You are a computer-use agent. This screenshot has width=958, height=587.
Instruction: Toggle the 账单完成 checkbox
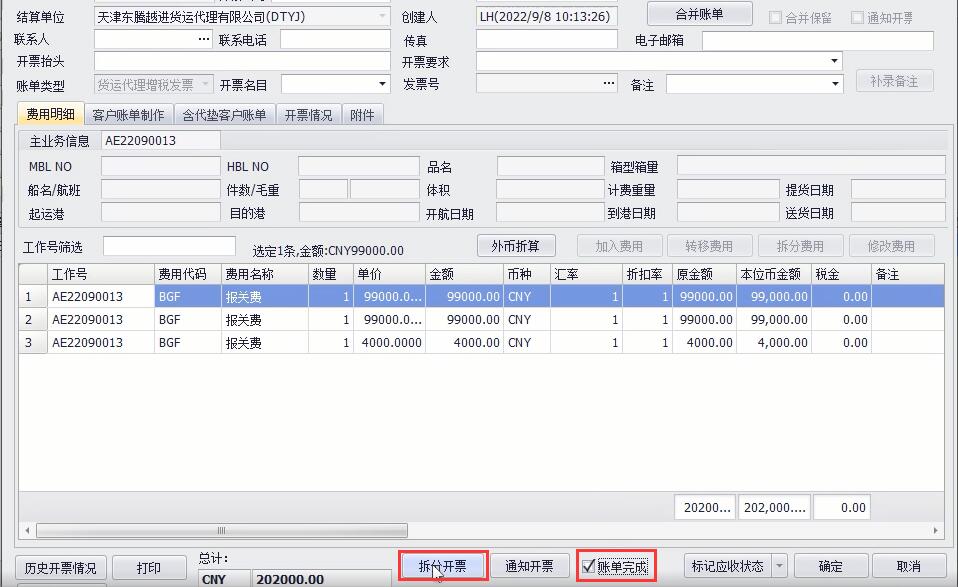pos(590,567)
